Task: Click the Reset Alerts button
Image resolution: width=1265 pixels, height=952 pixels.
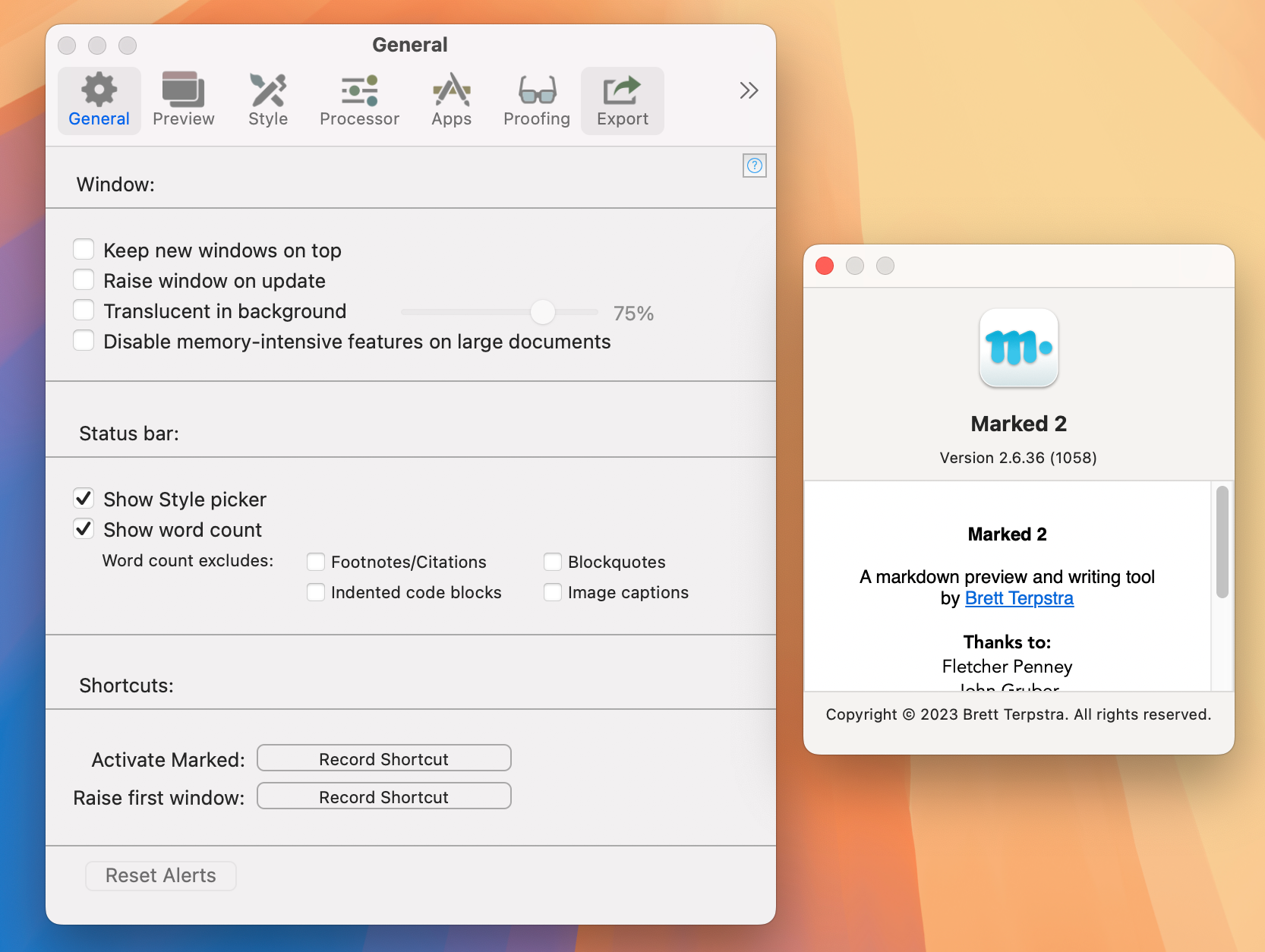Action: click(161, 875)
